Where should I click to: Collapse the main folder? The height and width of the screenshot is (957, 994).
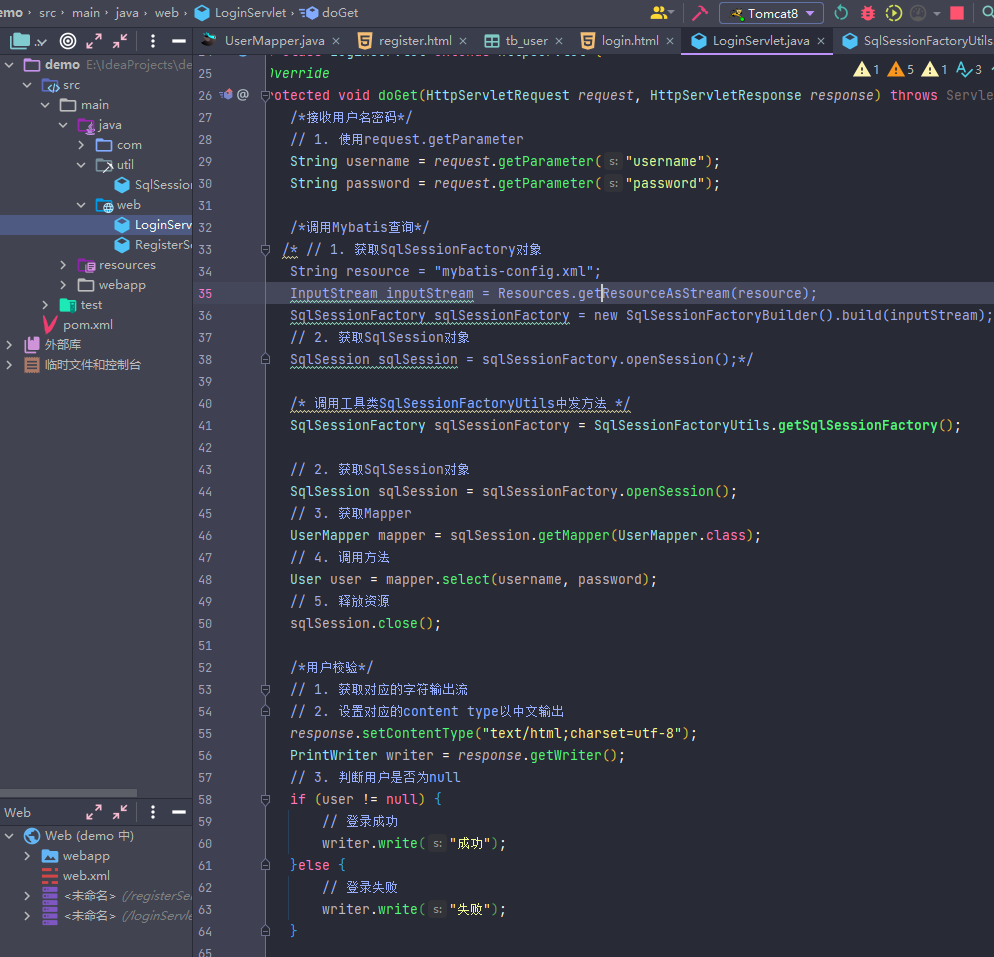[45, 105]
